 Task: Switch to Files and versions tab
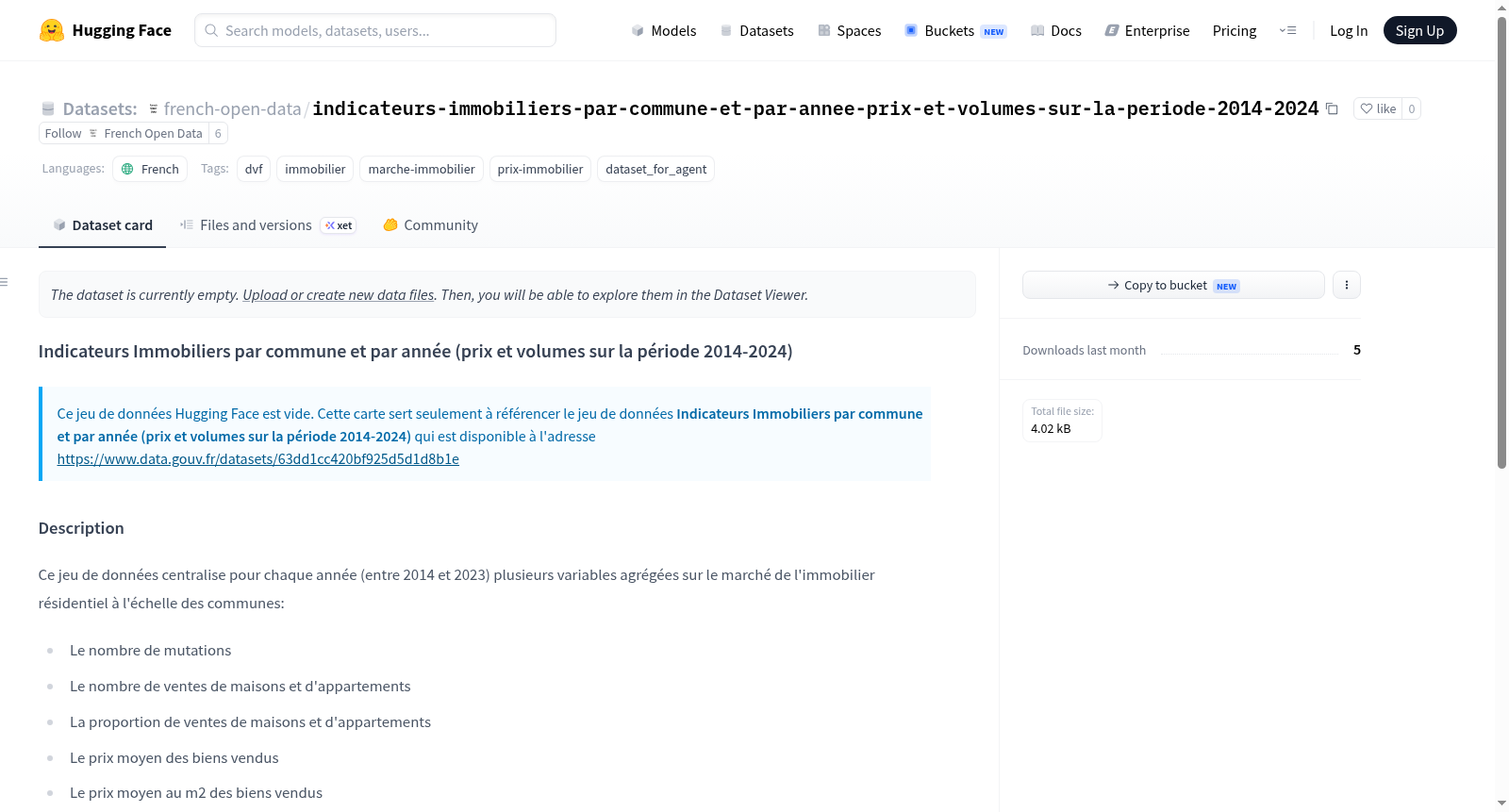[x=268, y=225]
